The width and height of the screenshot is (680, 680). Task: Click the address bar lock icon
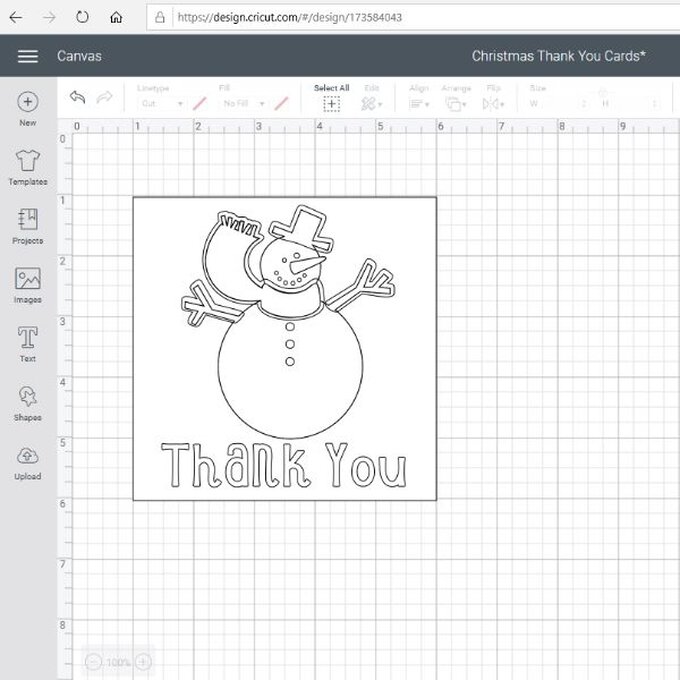[160, 17]
